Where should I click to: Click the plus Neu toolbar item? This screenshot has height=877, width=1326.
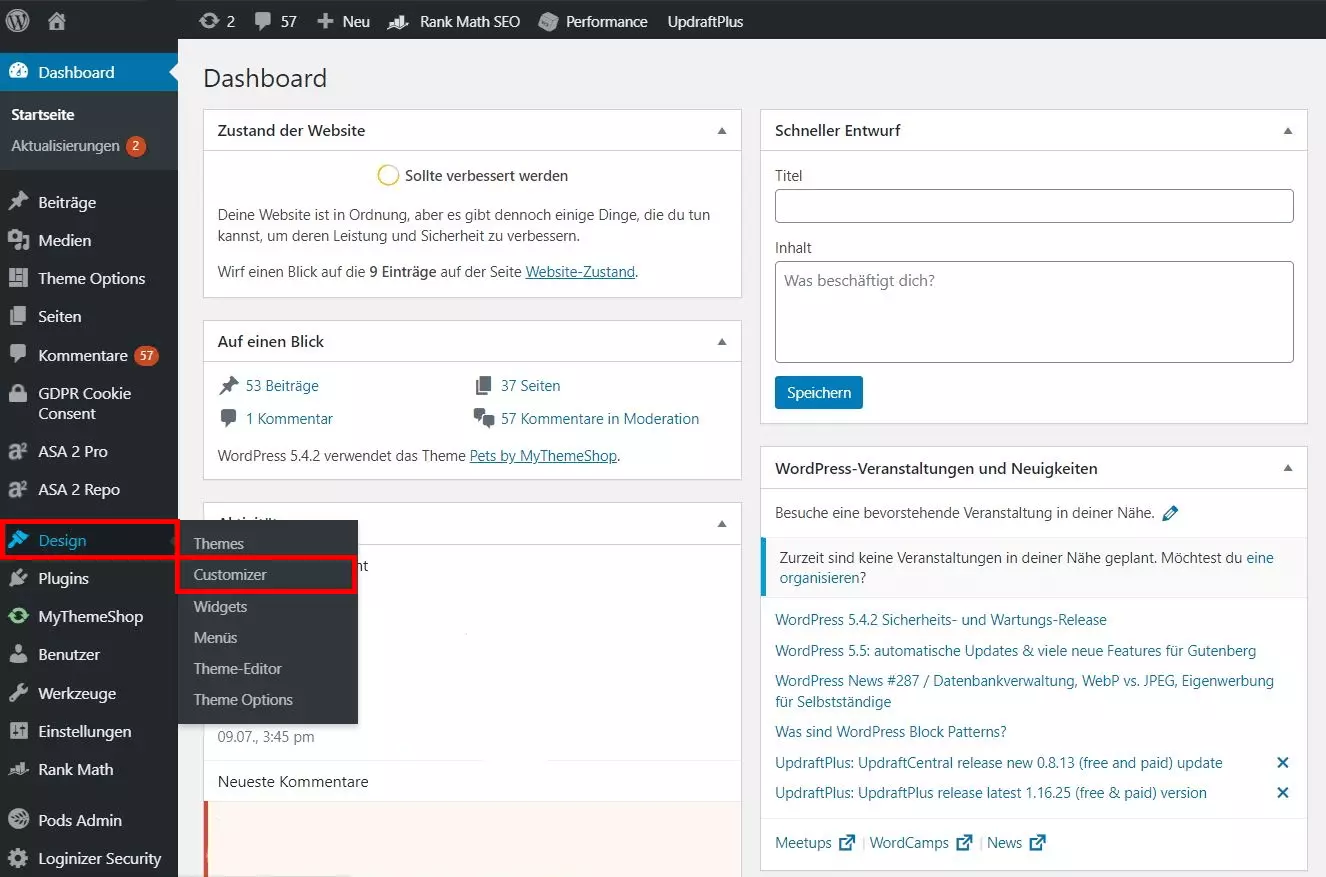click(x=343, y=21)
